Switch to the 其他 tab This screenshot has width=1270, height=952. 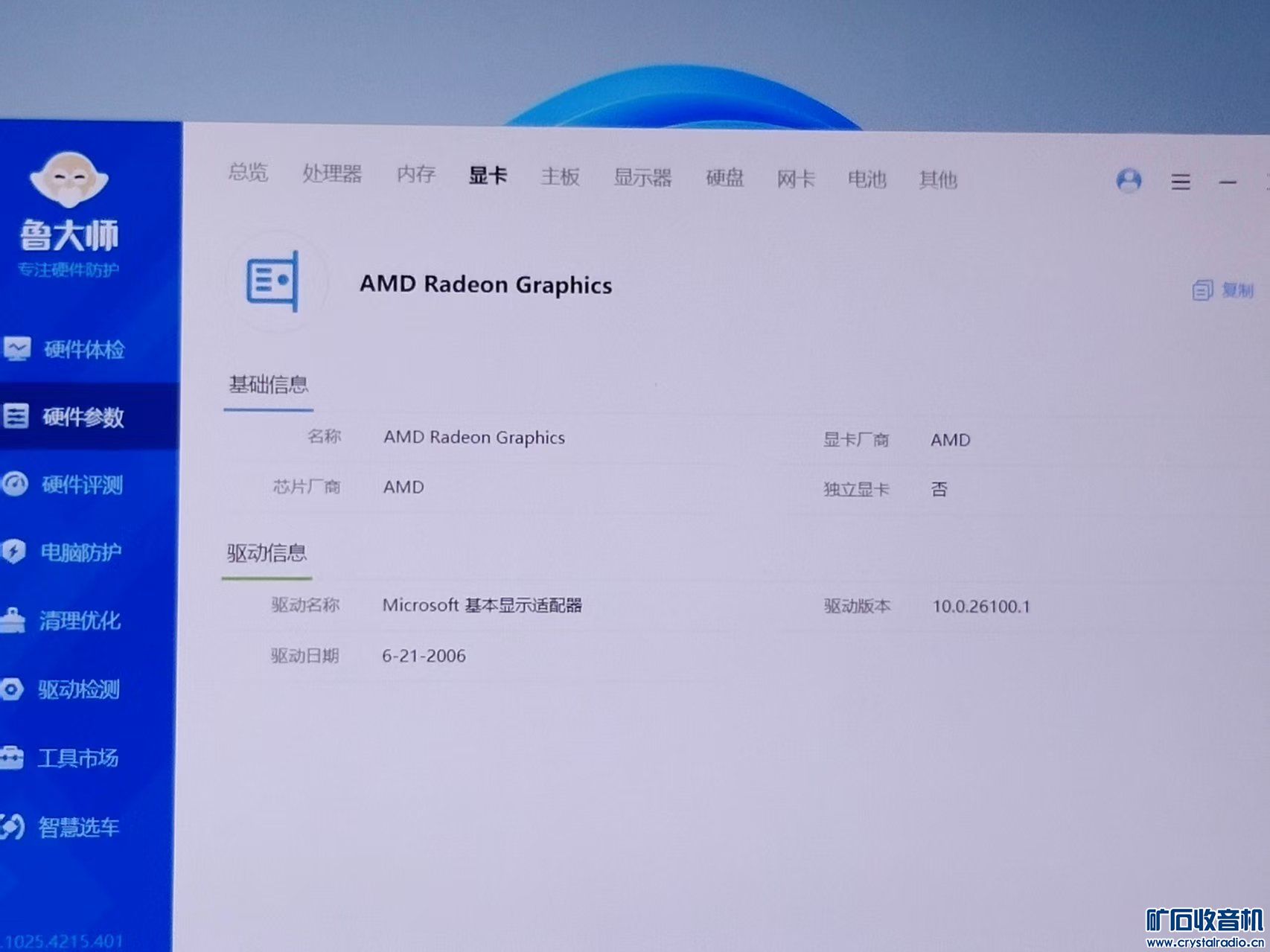938,180
